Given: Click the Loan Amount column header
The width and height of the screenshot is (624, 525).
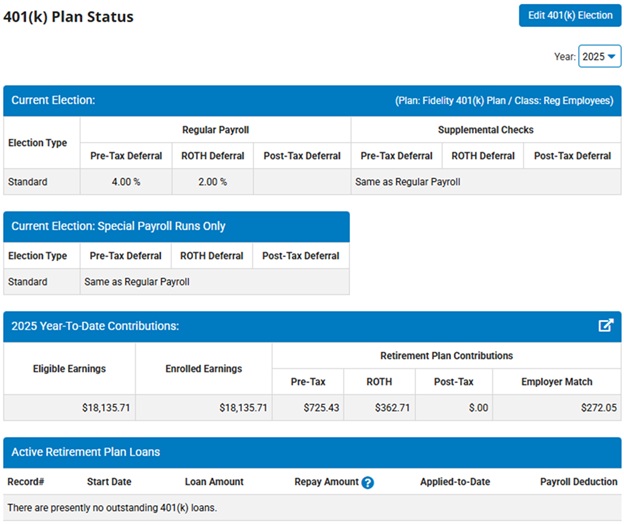Looking at the screenshot, I should click(214, 482).
